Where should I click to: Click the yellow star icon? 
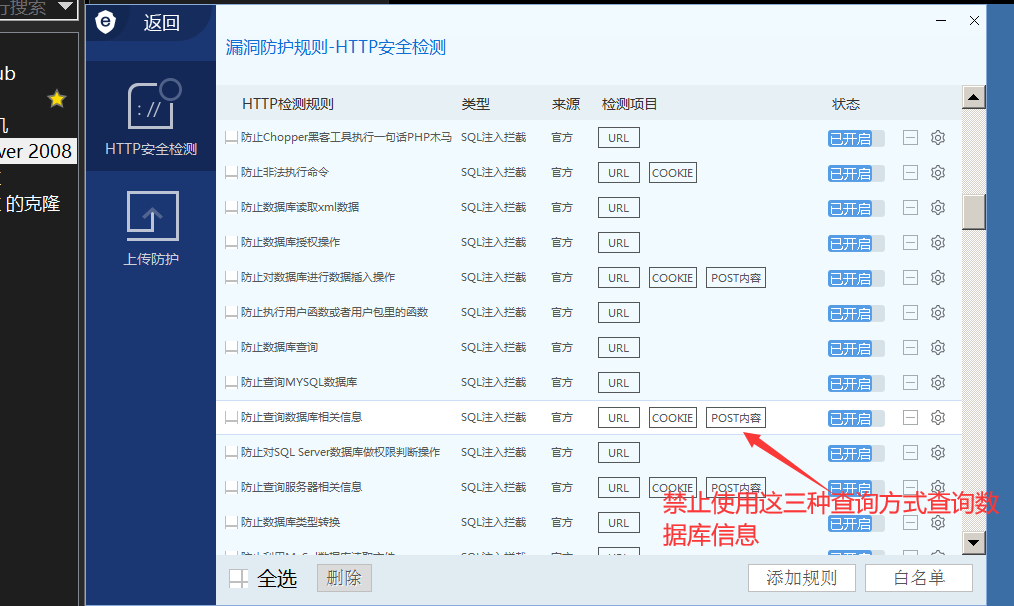click(x=57, y=98)
